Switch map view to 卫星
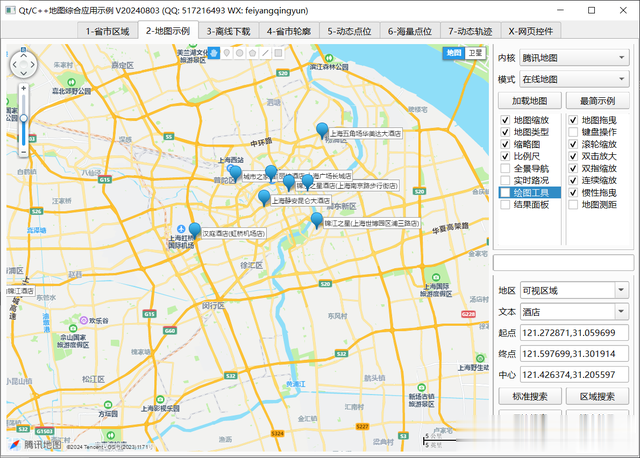Viewport: 640px width, 458px height. 475,53
